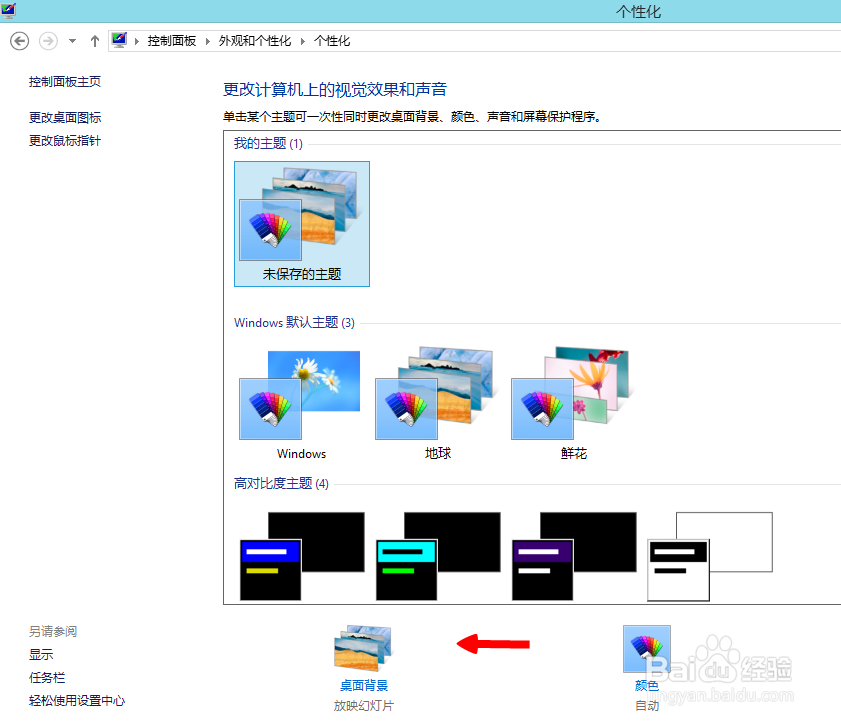Viewport: 841px width, 725px height.
Task: Expand the arrow after 外观和个性化 breadcrumb
Action: click(303, 41)
